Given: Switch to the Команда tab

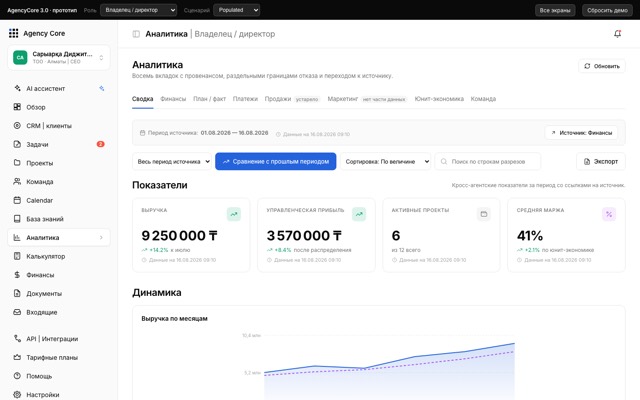Looking at the screenshot, I should coord(483,99).
